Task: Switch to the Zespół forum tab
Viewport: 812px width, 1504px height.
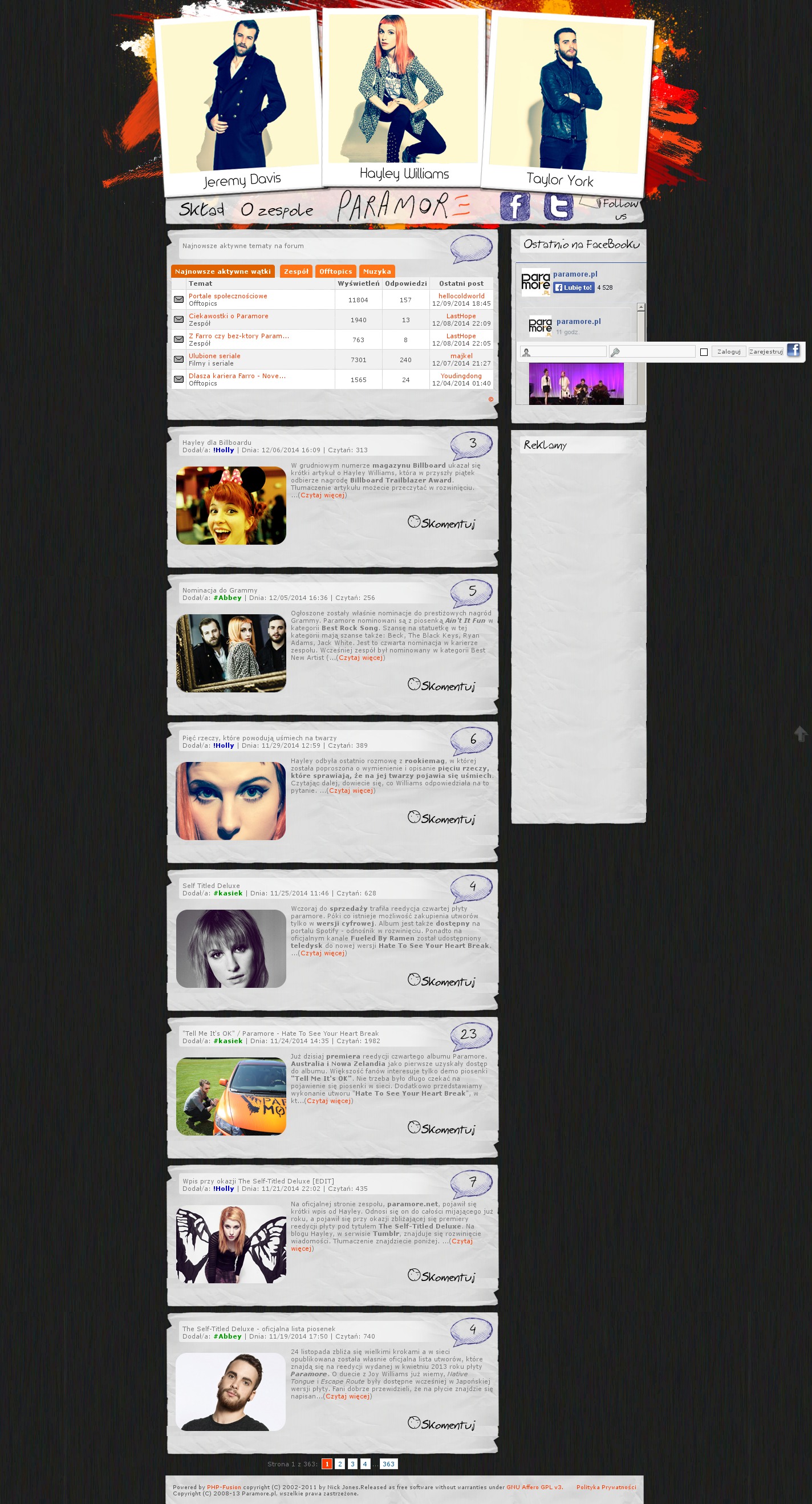Action: (x=296, y=271)
